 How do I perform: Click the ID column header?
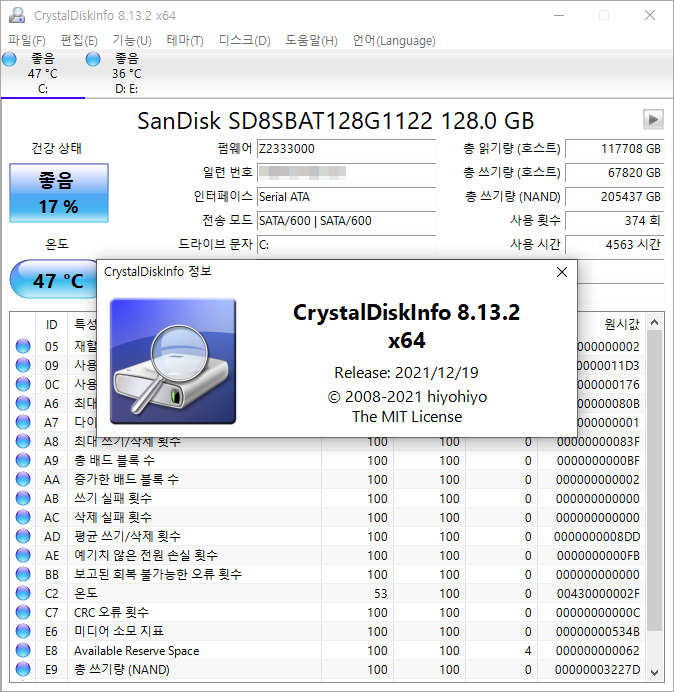coord(51,325)
